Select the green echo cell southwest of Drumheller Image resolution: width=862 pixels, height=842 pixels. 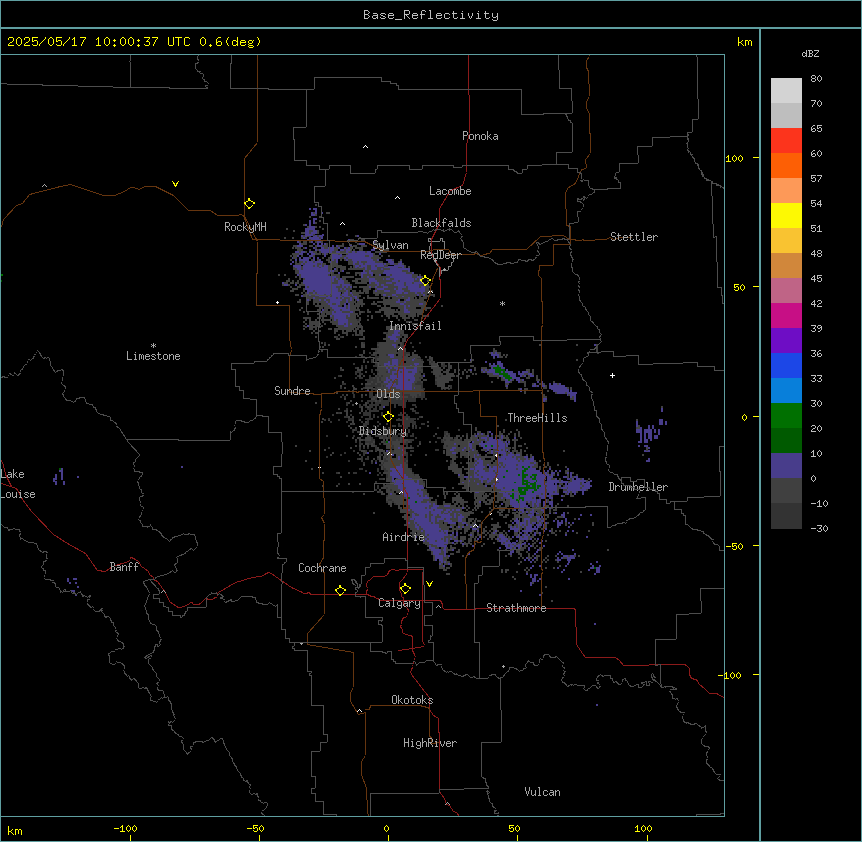coord(525,483)
